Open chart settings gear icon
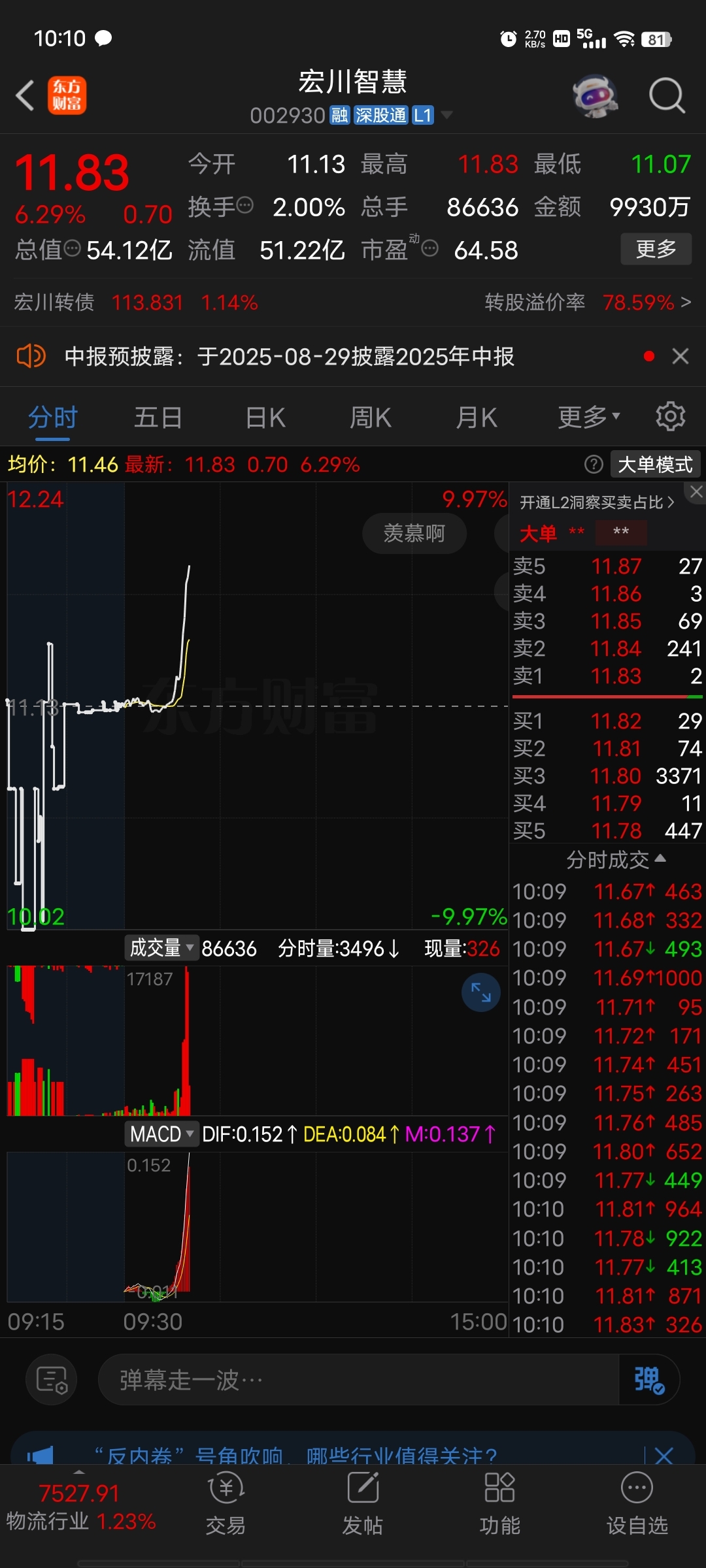Screen dimensions: 706x1568 670,416
